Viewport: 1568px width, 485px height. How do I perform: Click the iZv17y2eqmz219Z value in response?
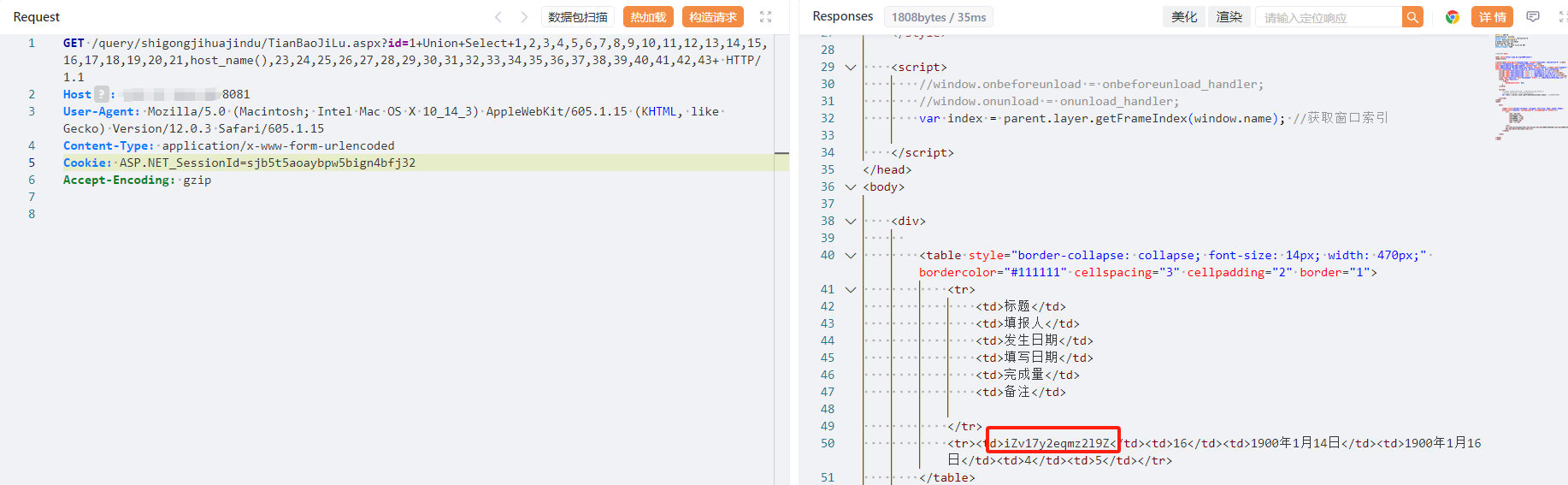(x=1057, y=443)
